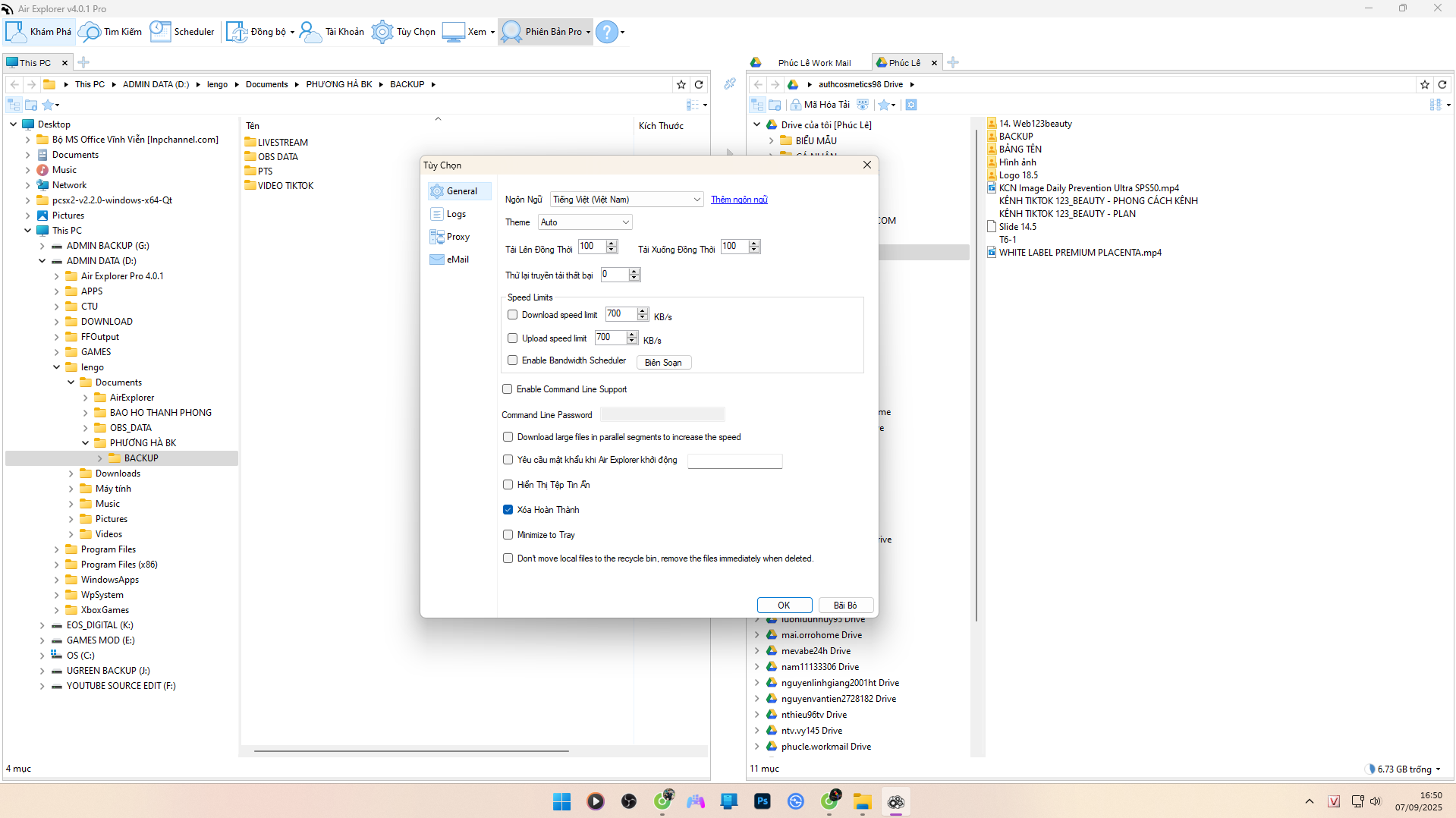Image resolution: width=1456 pixels, height=818 pixels.
Task: Click the Tìm Kiếm search icon
Action: click(x=90, y=32)
